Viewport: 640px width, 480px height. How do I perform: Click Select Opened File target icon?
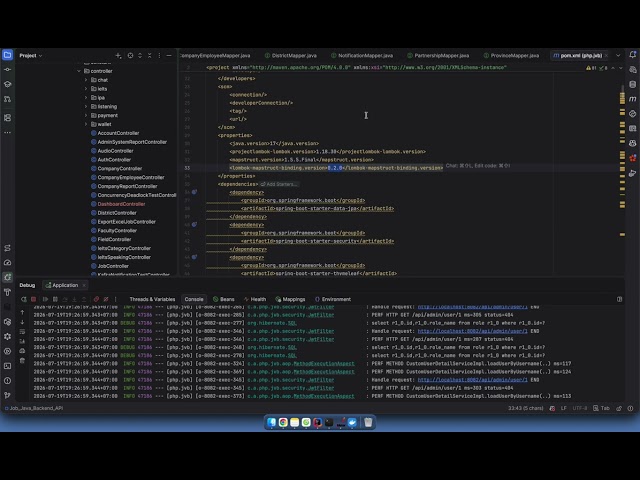(130, 56)
